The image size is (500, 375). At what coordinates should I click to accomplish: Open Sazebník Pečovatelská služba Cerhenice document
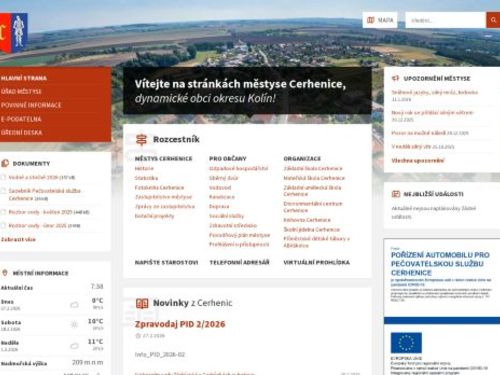45,194
